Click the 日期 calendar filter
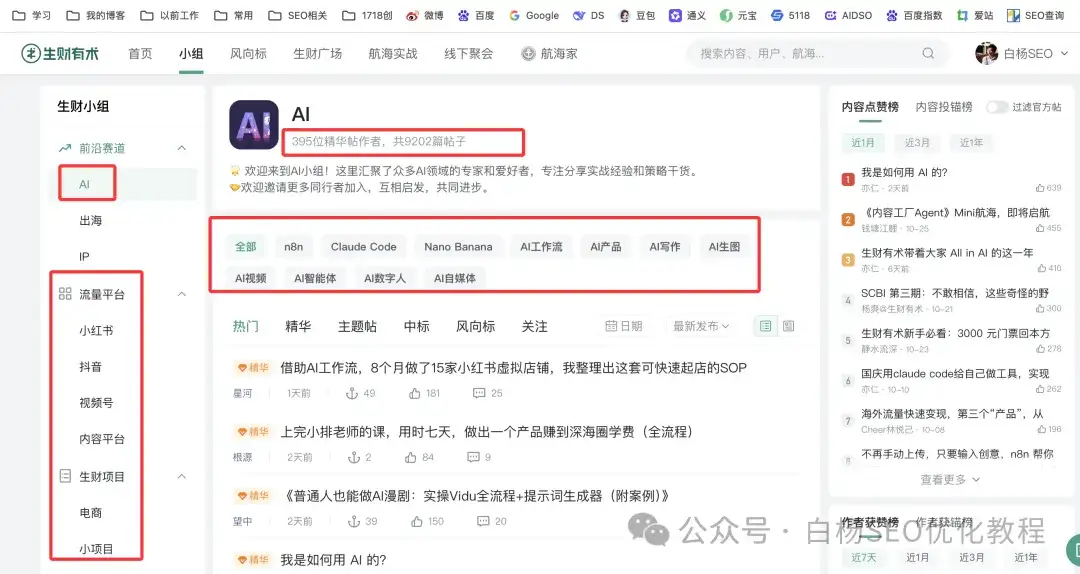The width and height of the screenshot is (1080, 574). (x=623, y=326)
